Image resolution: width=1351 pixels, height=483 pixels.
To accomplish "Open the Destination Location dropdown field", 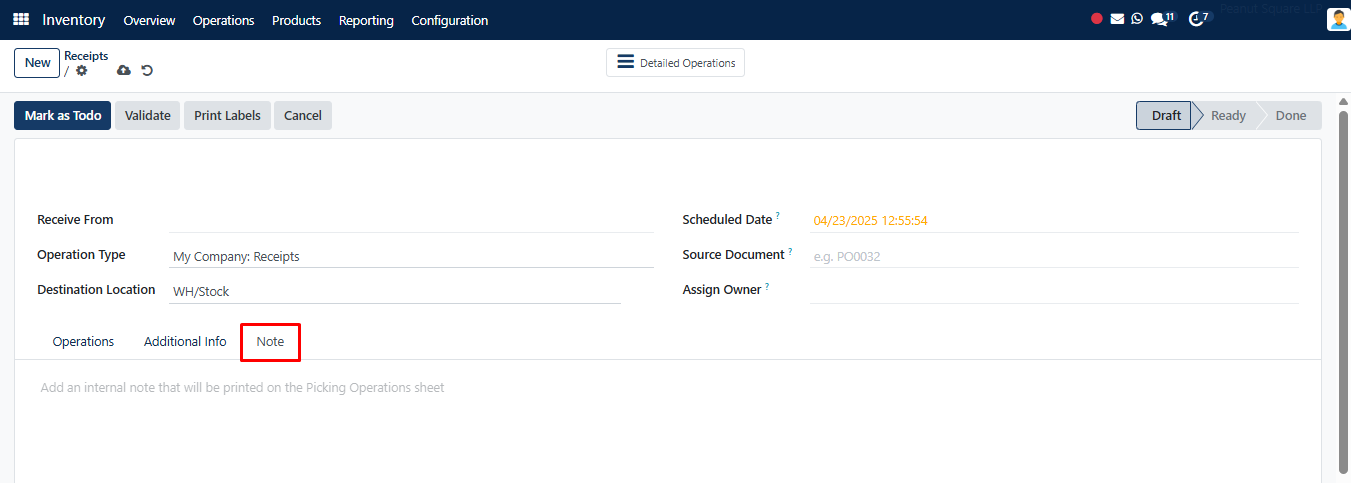I will (x=395, y=291).
